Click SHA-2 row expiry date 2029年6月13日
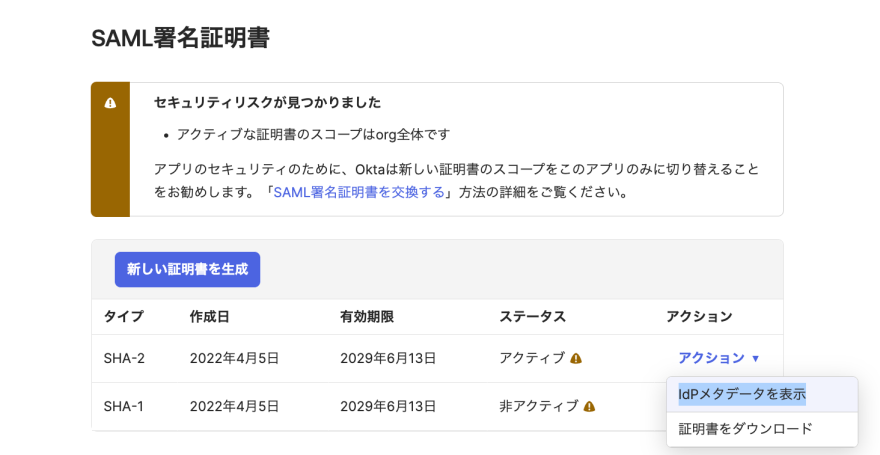880x455 pixels. [x=388, y=358]
